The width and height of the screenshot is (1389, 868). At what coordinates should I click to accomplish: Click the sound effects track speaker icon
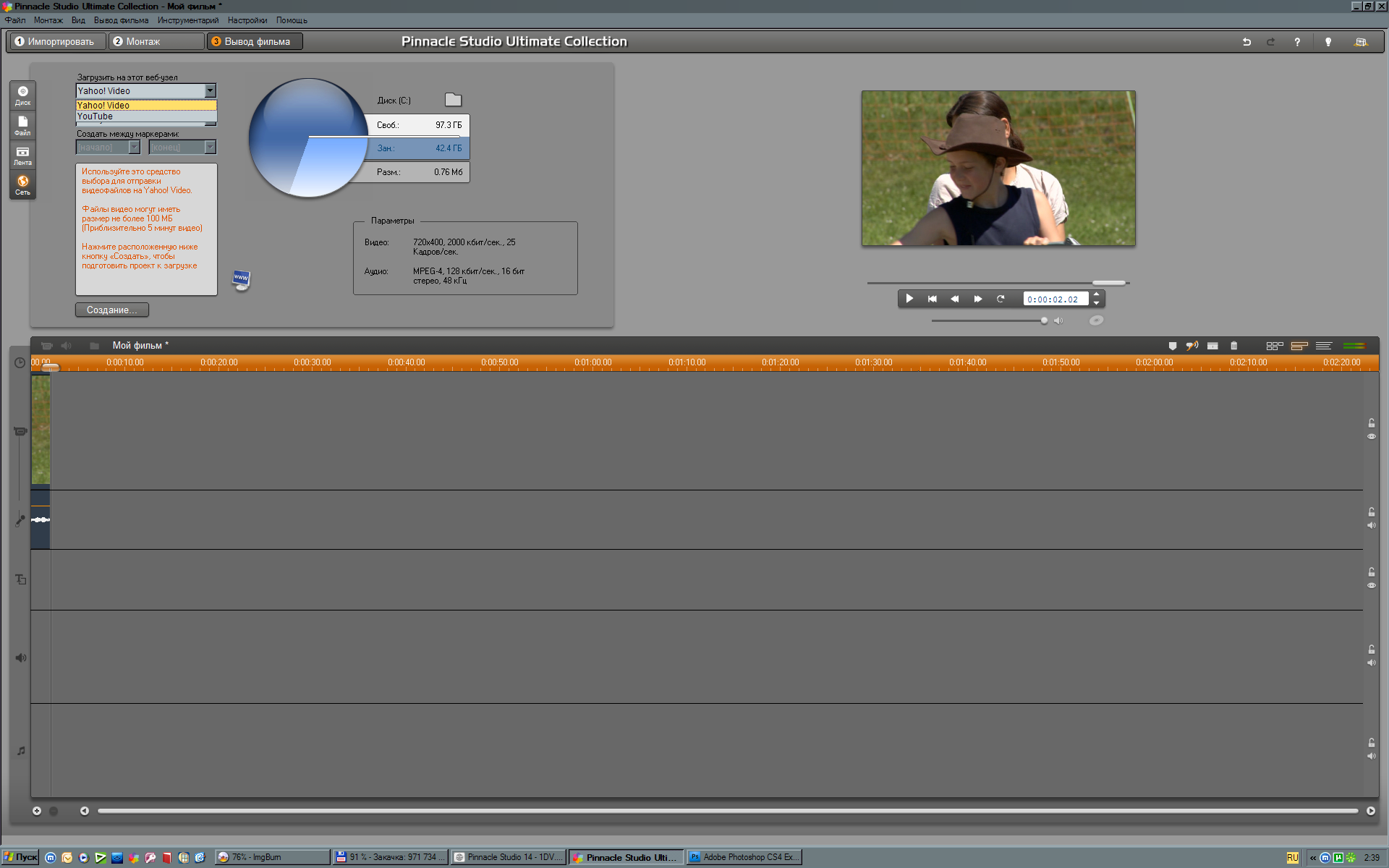[x=20, y=658]
